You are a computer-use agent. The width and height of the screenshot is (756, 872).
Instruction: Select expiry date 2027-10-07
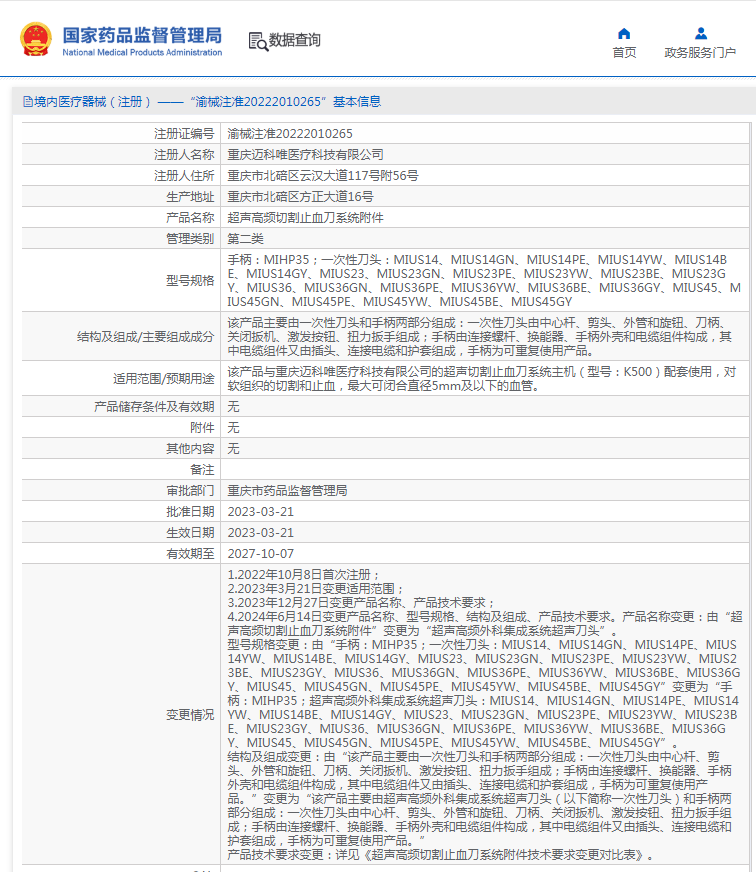coord(260,554)
